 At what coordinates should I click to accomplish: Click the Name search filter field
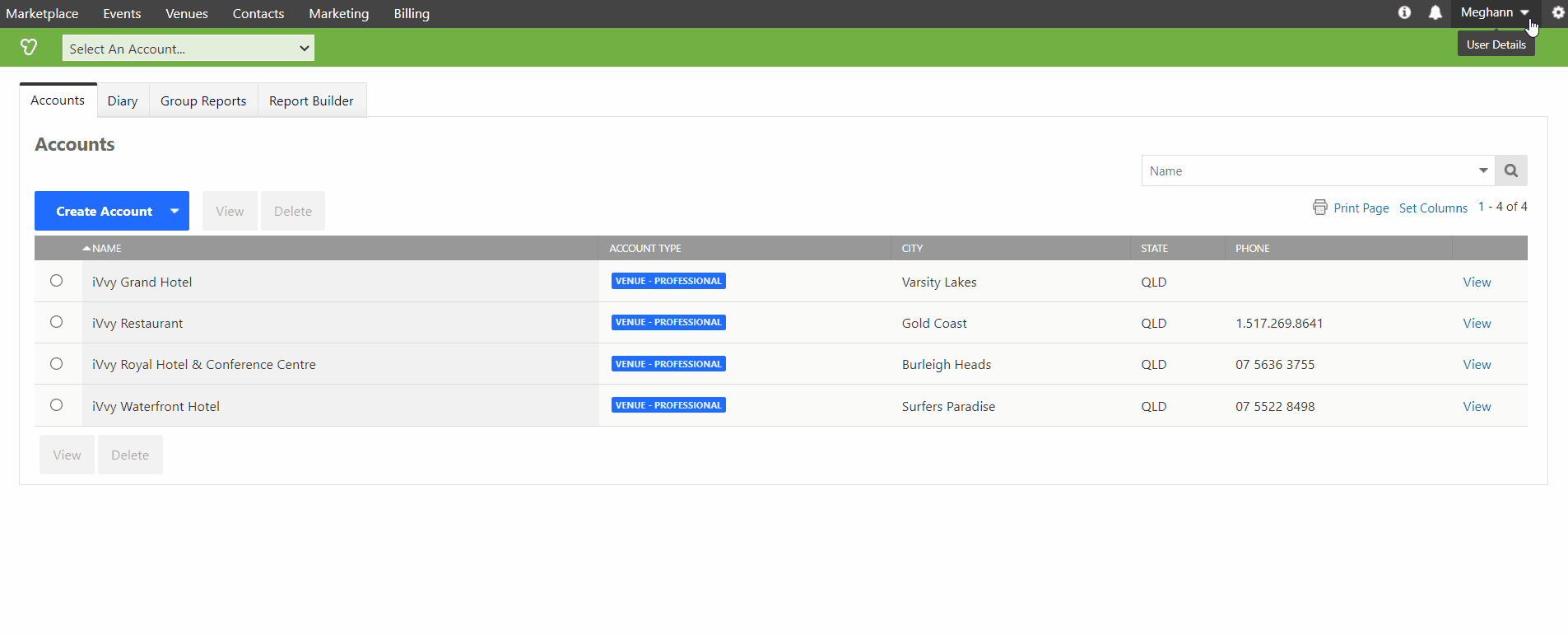pyautogui.click(x=1310, y=170)
